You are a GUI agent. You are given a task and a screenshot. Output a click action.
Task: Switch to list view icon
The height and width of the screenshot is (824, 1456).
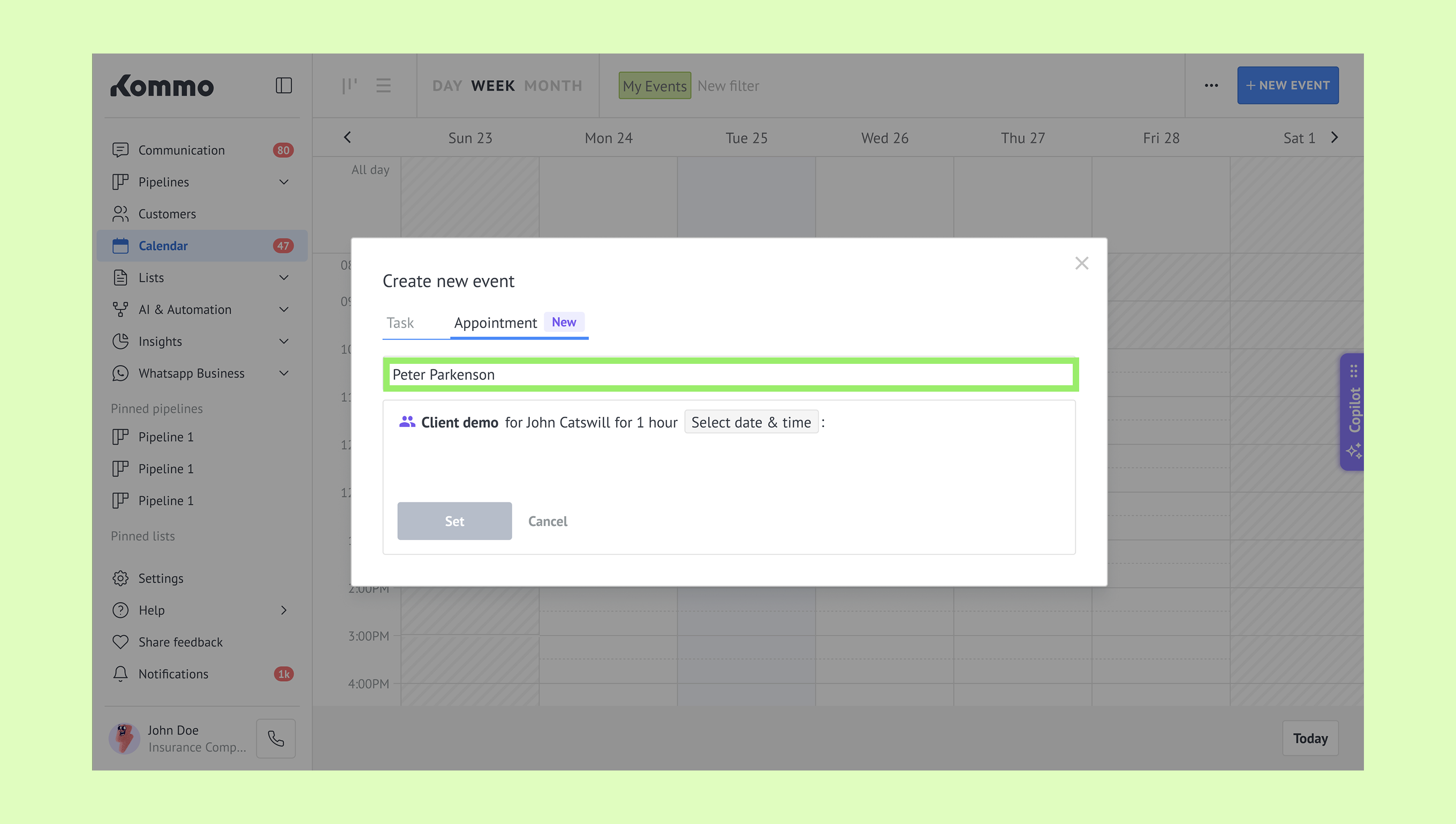383,86
